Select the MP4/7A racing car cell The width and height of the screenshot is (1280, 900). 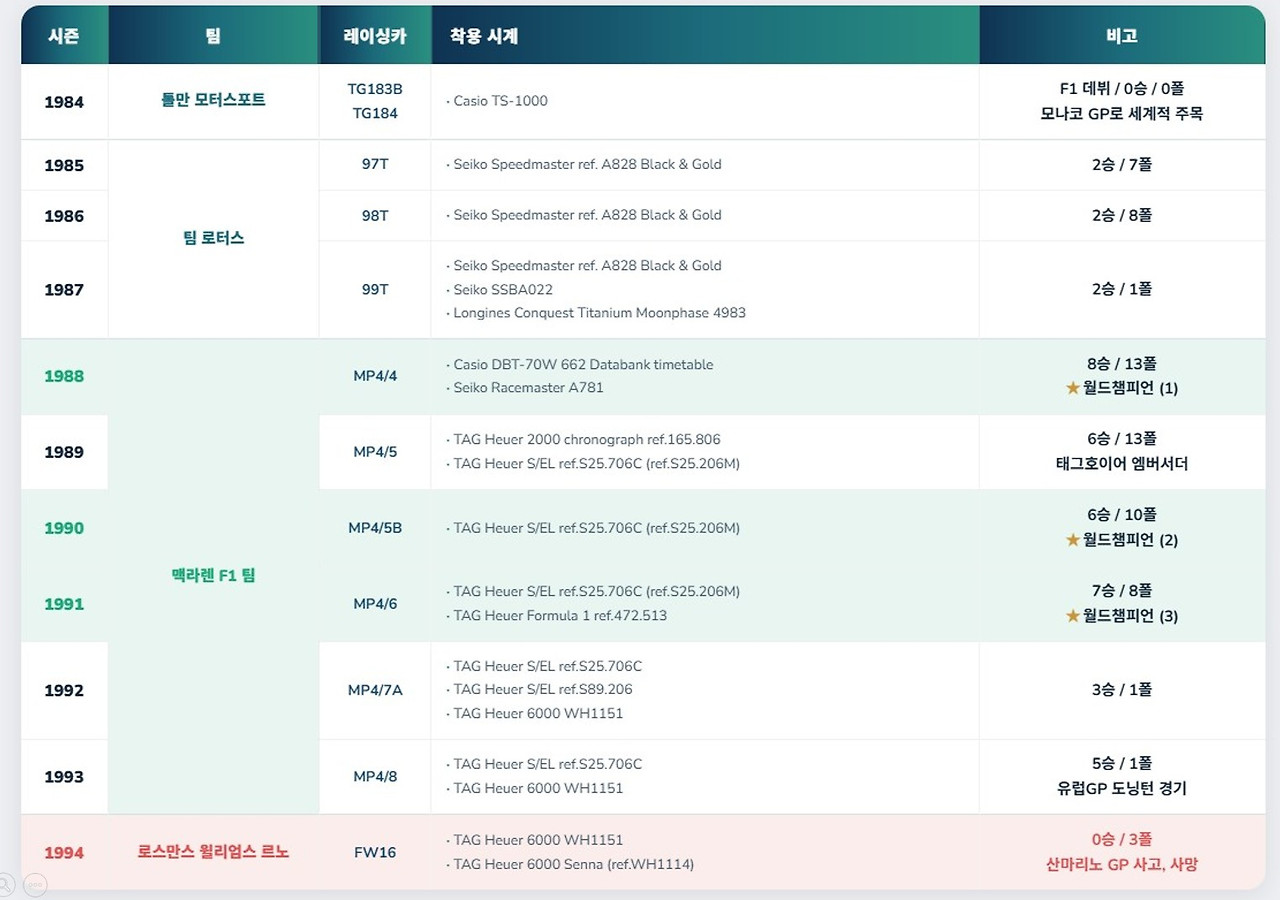click(375, 690)
